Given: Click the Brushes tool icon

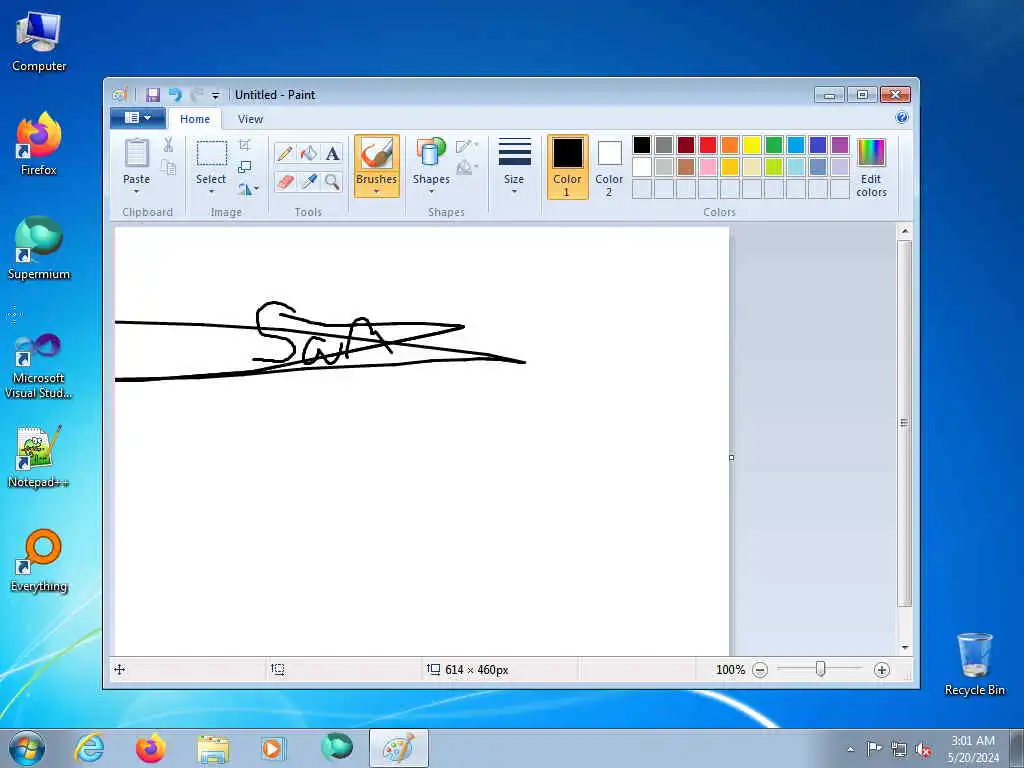Looking at the screenshot, I should (x=377, y=154).
